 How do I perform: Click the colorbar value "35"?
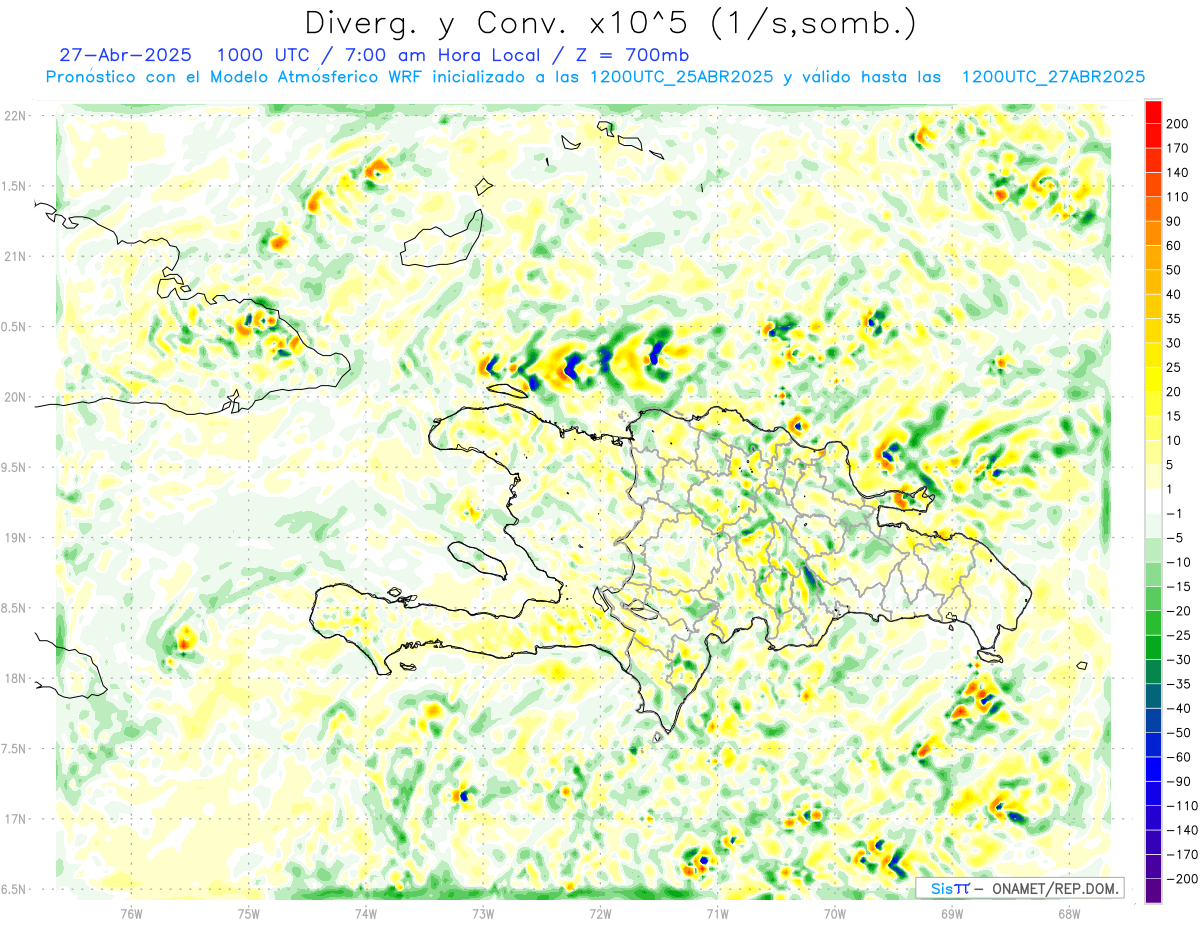click(x=1175, y=318)
